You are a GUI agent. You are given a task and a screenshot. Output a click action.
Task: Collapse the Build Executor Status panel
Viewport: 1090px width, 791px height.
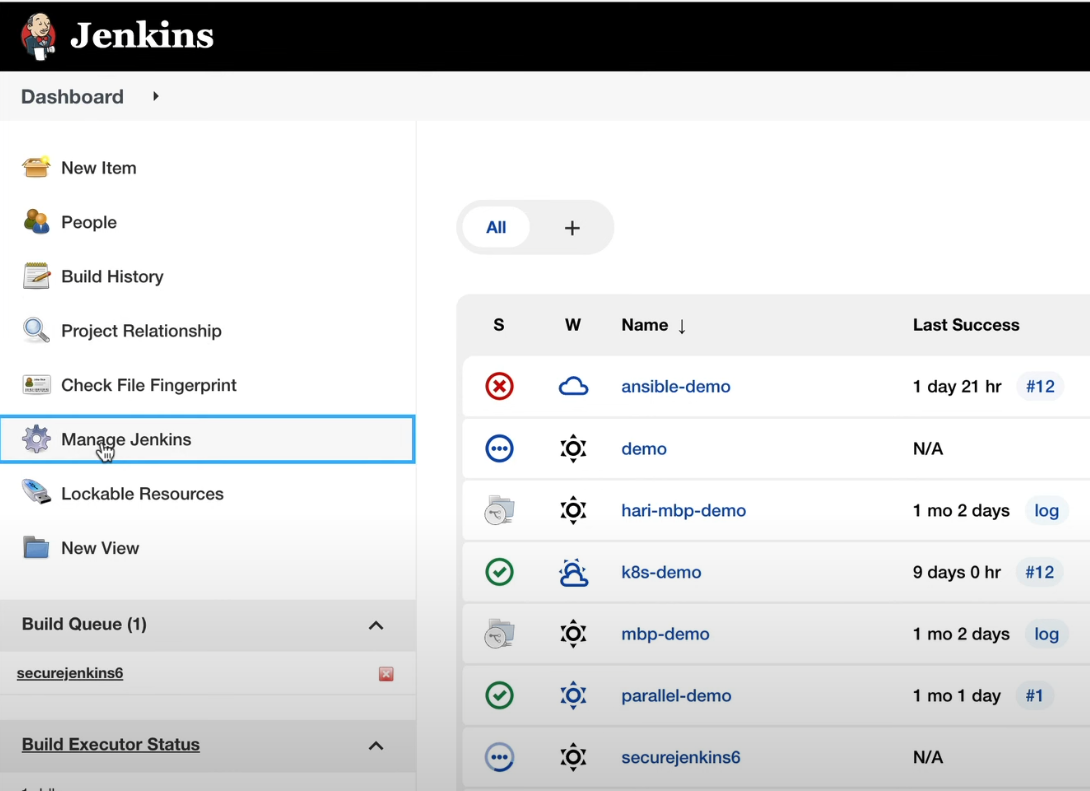click(376, 745)
